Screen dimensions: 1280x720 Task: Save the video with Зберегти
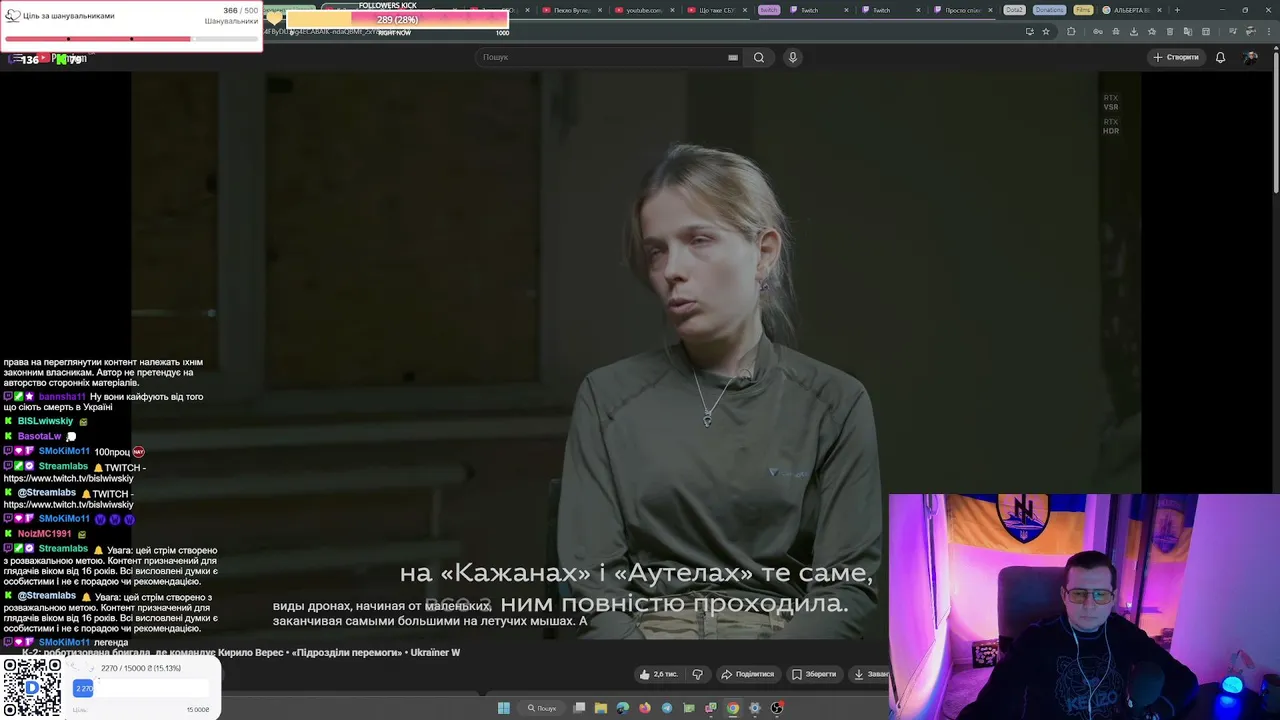pos(813,674)
